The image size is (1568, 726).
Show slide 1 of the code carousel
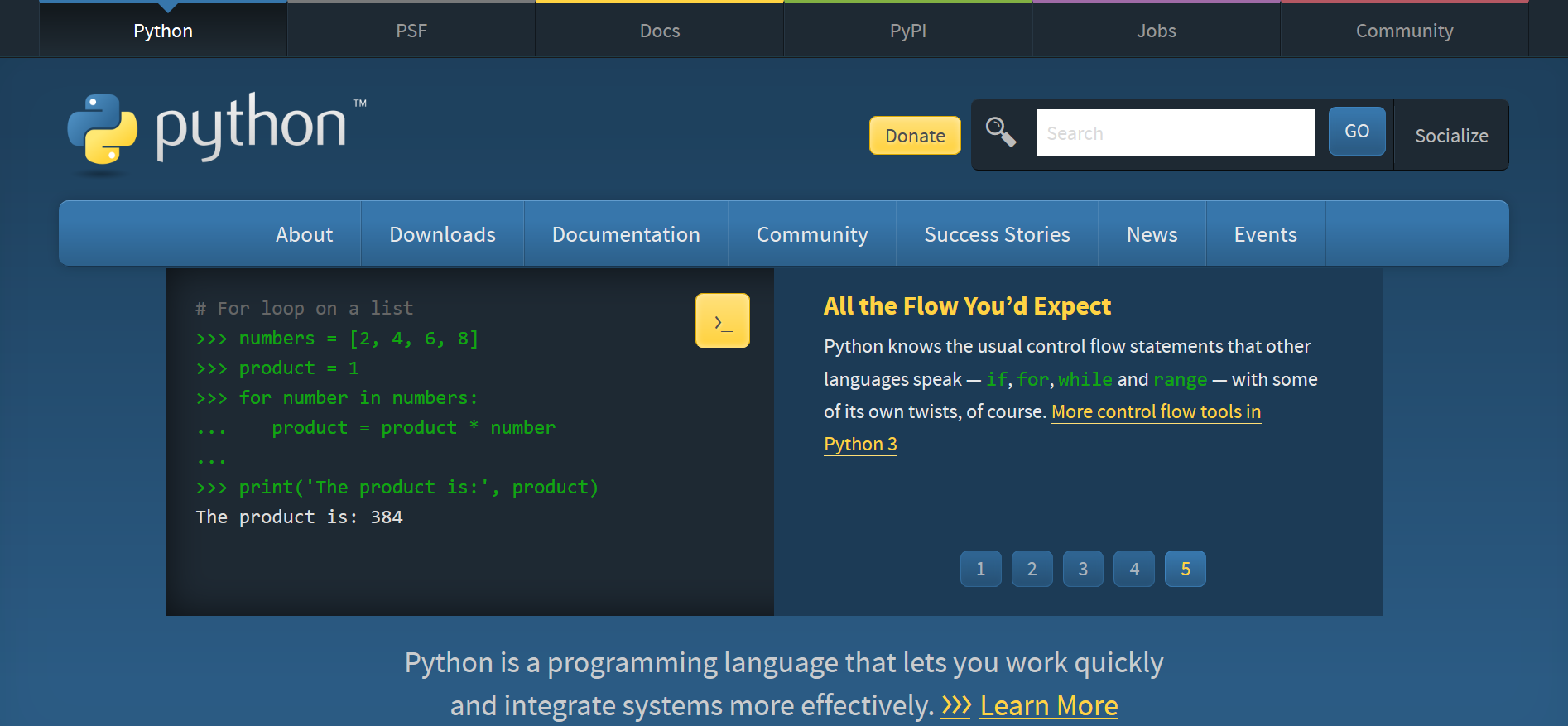pos(981,569)
